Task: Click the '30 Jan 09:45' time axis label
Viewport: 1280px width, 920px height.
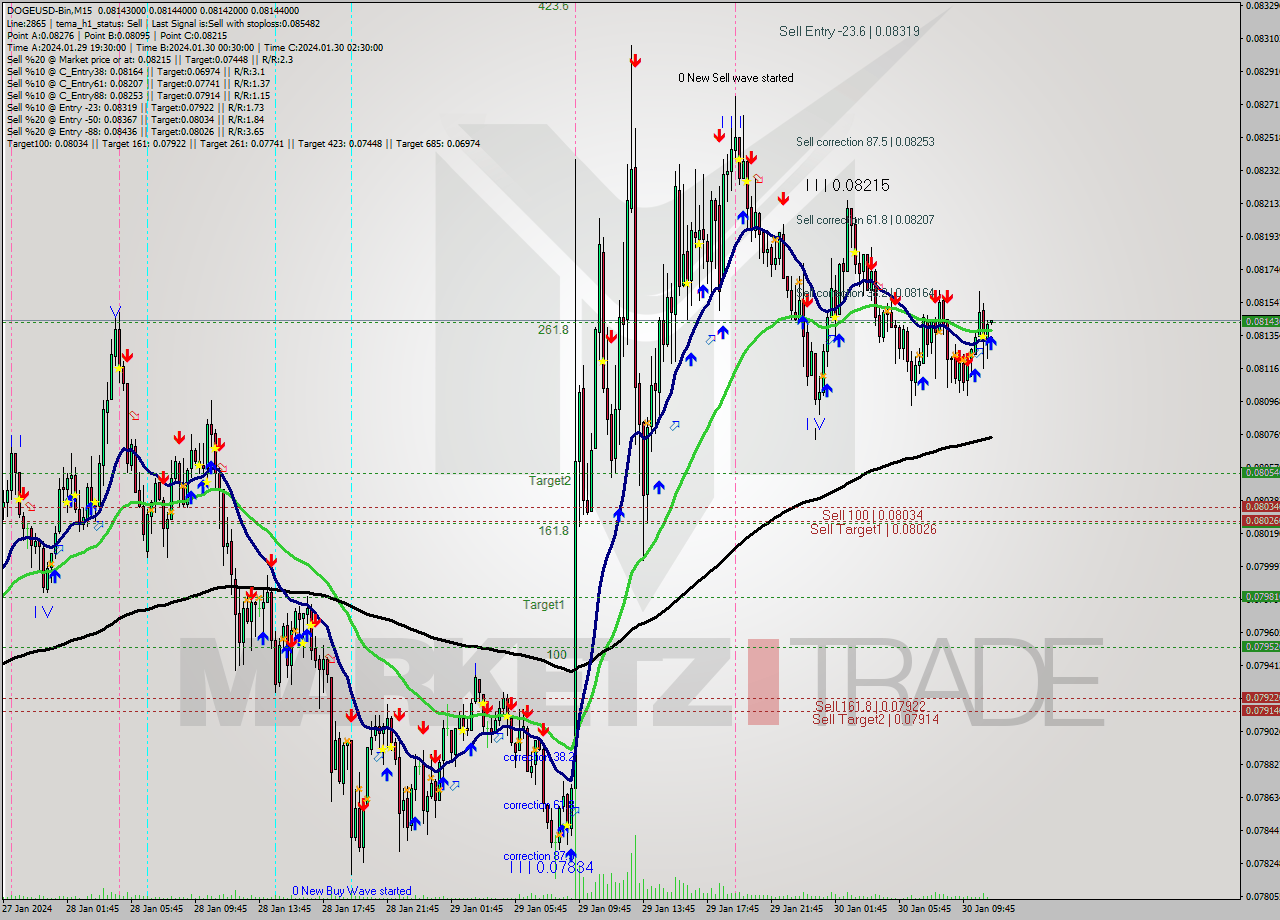Action: tap(988, 910)
